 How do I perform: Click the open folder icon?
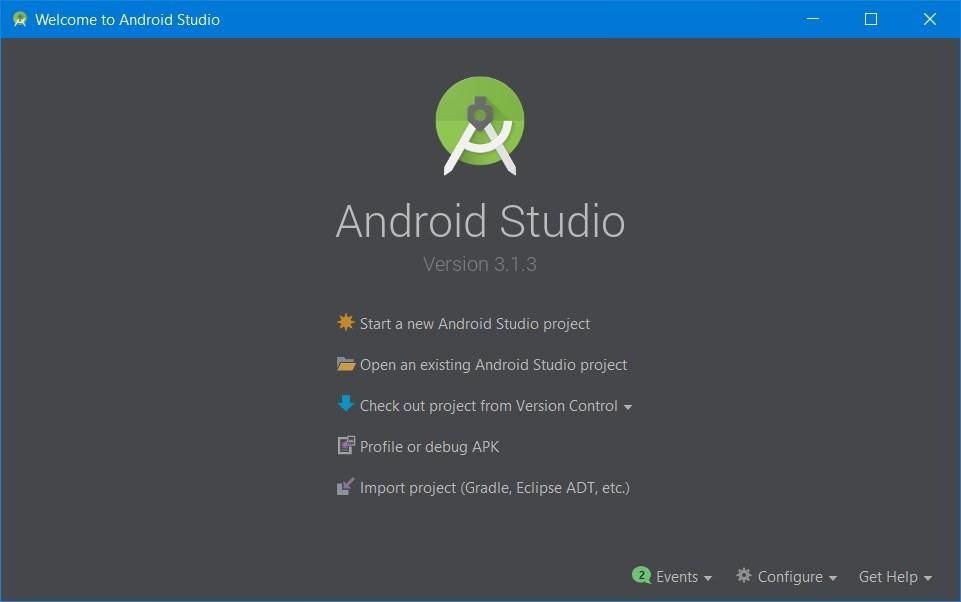pyautogui.click(x=346, y=364)
